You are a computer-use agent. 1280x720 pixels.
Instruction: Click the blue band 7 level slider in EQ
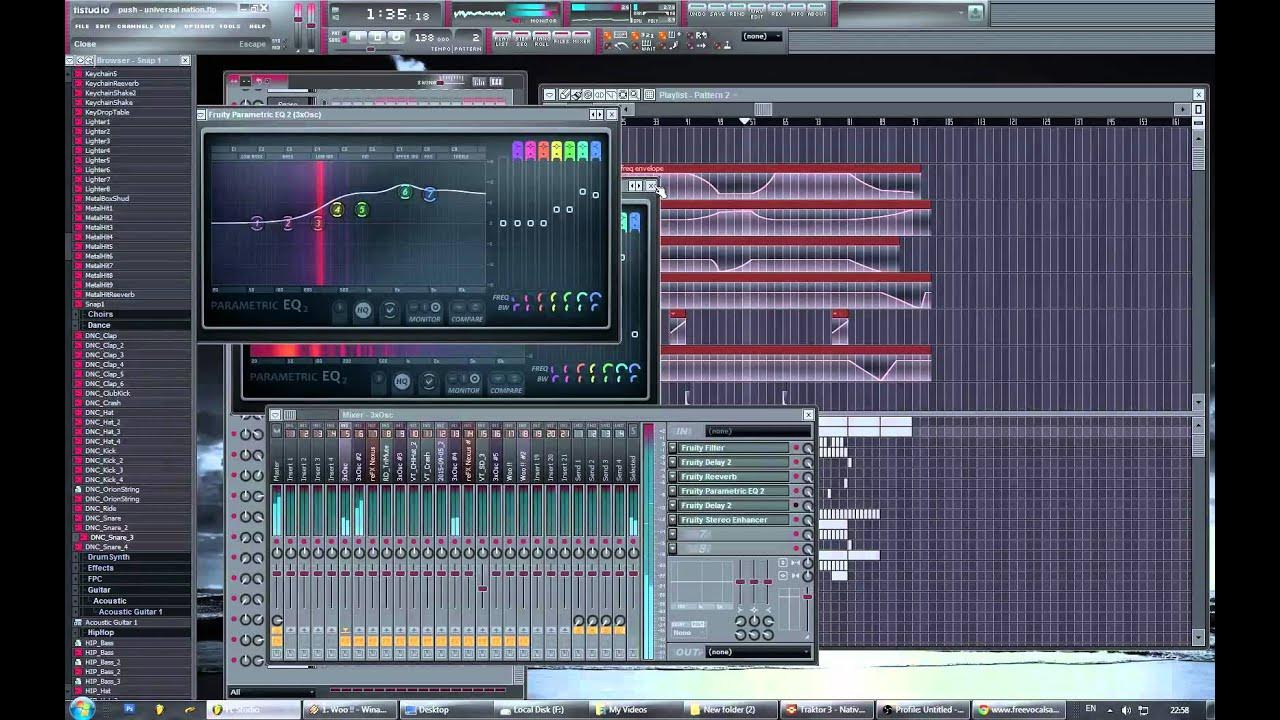pos(596,195)
